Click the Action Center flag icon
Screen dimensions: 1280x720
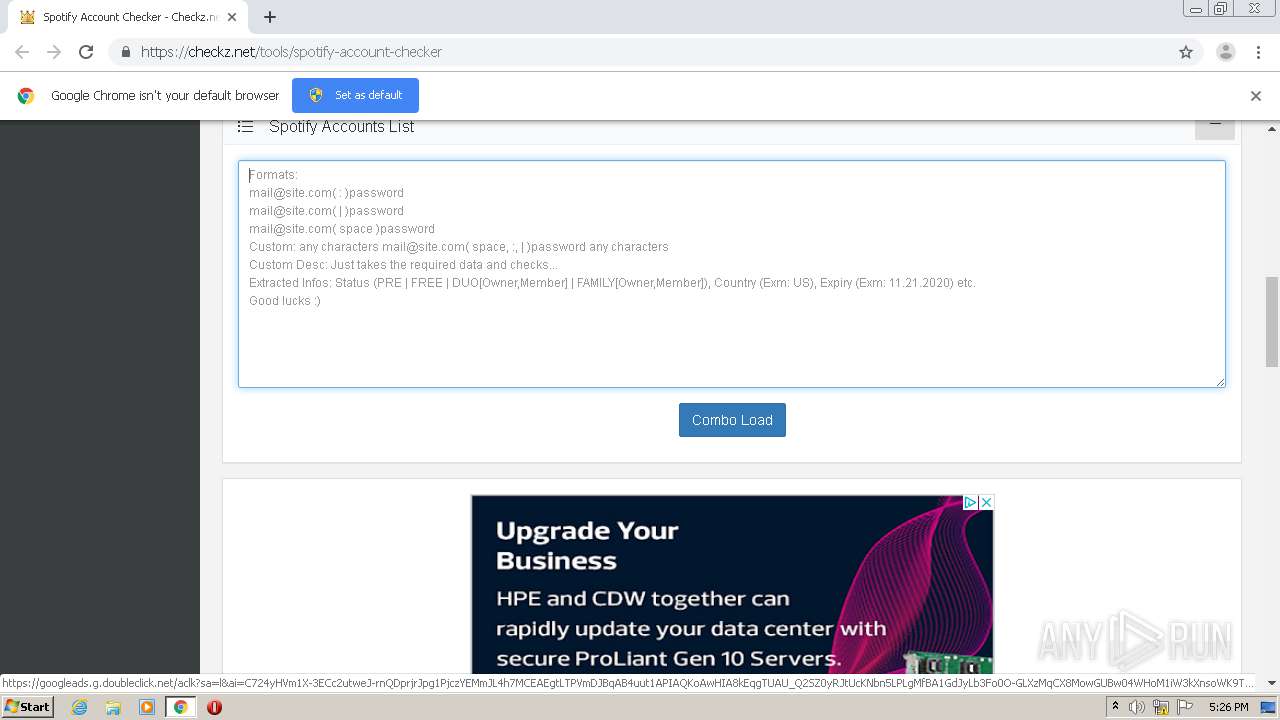pyautogui.click(x=1183, y=707)
